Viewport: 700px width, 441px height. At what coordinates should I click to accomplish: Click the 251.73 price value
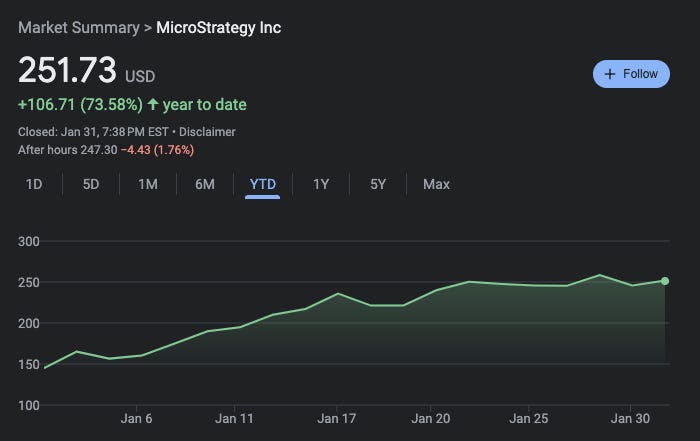pyautogui.click(x=67, y=70)
